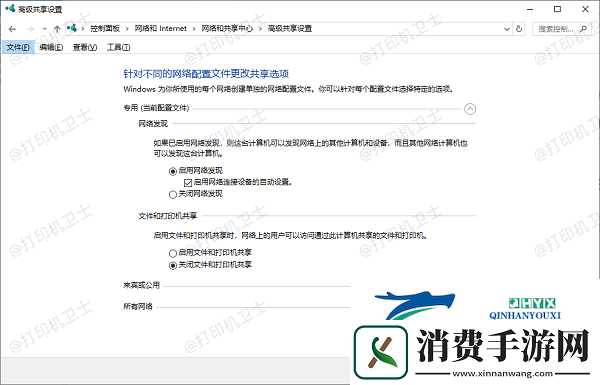The height and width of the screenshot is (385, 600).
Task: Select 启用文件和打印机共享 radio button
Action: (173, 253)
